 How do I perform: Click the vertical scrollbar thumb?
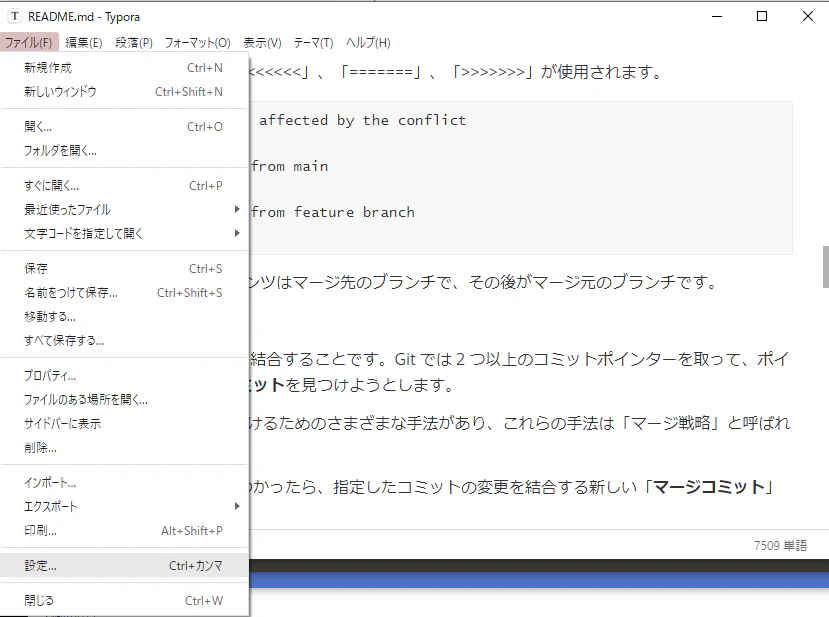coord(825,267)
